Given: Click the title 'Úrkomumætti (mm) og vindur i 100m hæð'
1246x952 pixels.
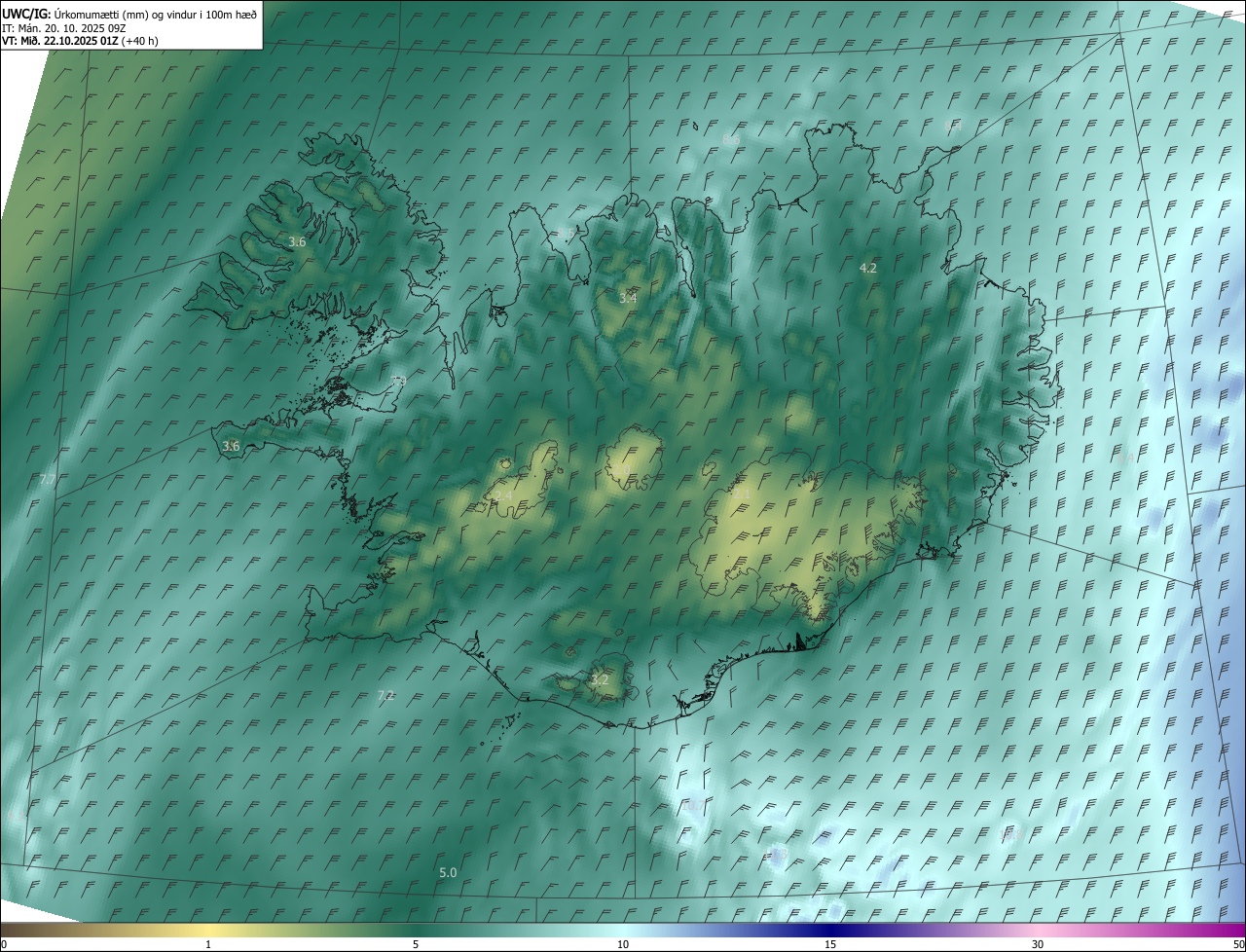Looking at the screenshot, I should [x=156, y=15].
